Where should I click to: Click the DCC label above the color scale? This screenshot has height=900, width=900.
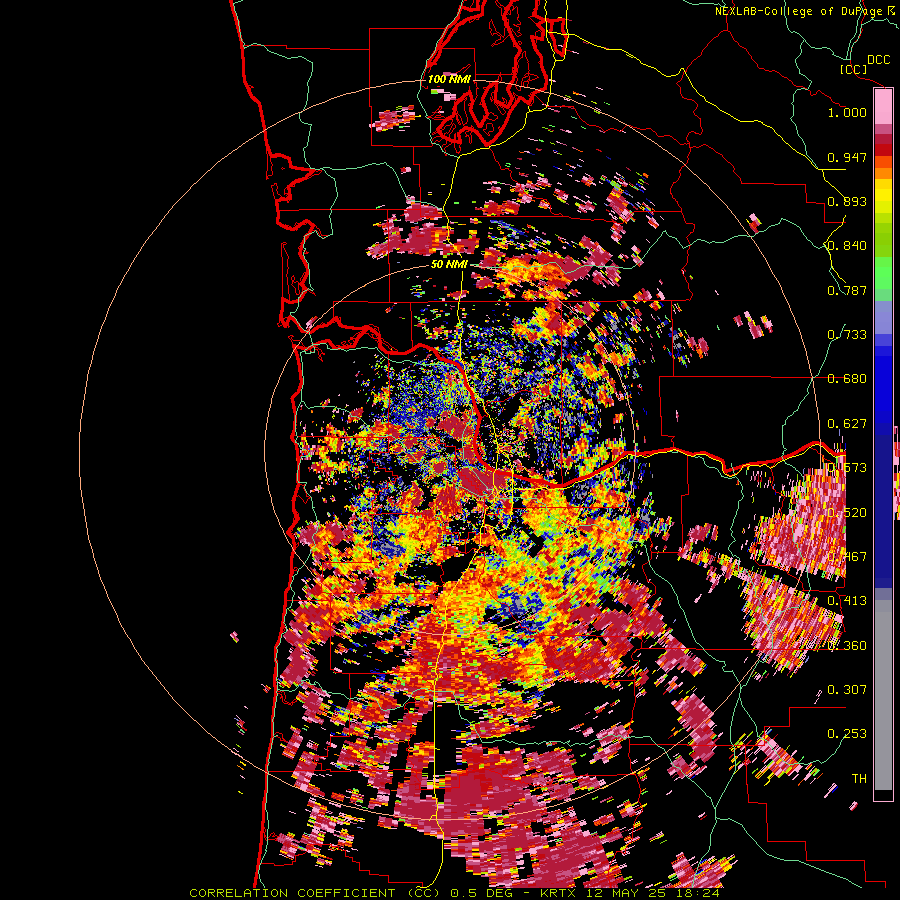[879, 60]
